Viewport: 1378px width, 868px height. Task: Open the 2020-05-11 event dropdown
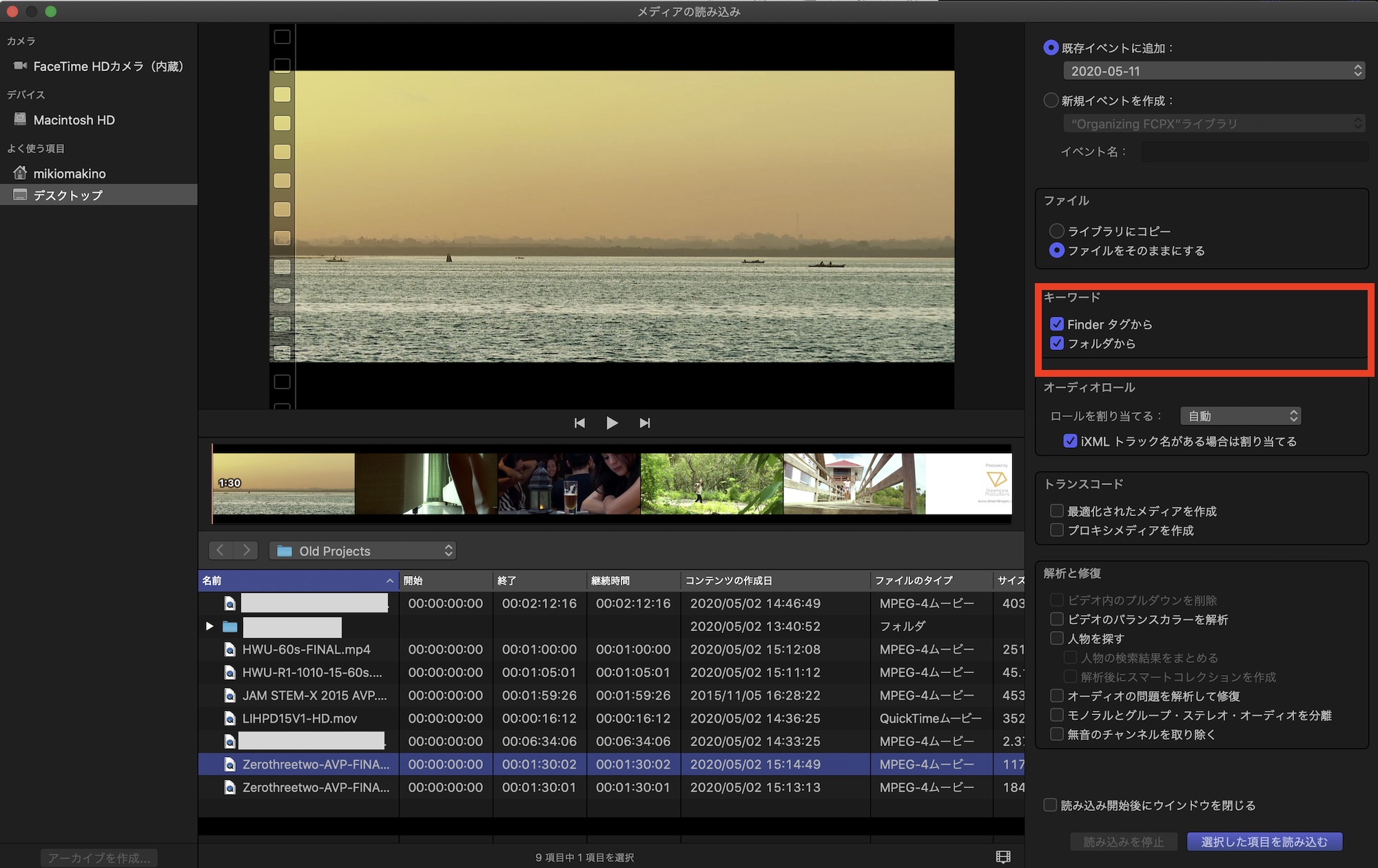click(x=1214, y=71)
